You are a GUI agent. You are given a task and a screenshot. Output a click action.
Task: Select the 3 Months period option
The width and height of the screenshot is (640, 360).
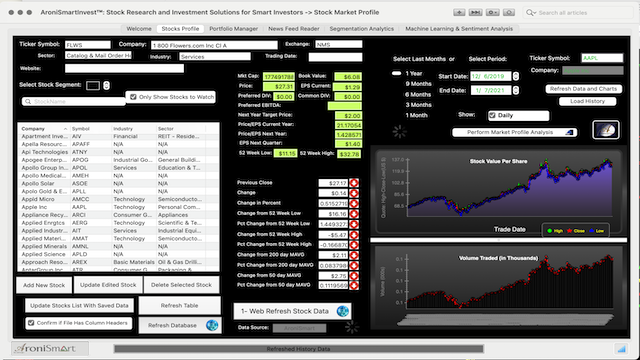point(418,105)
